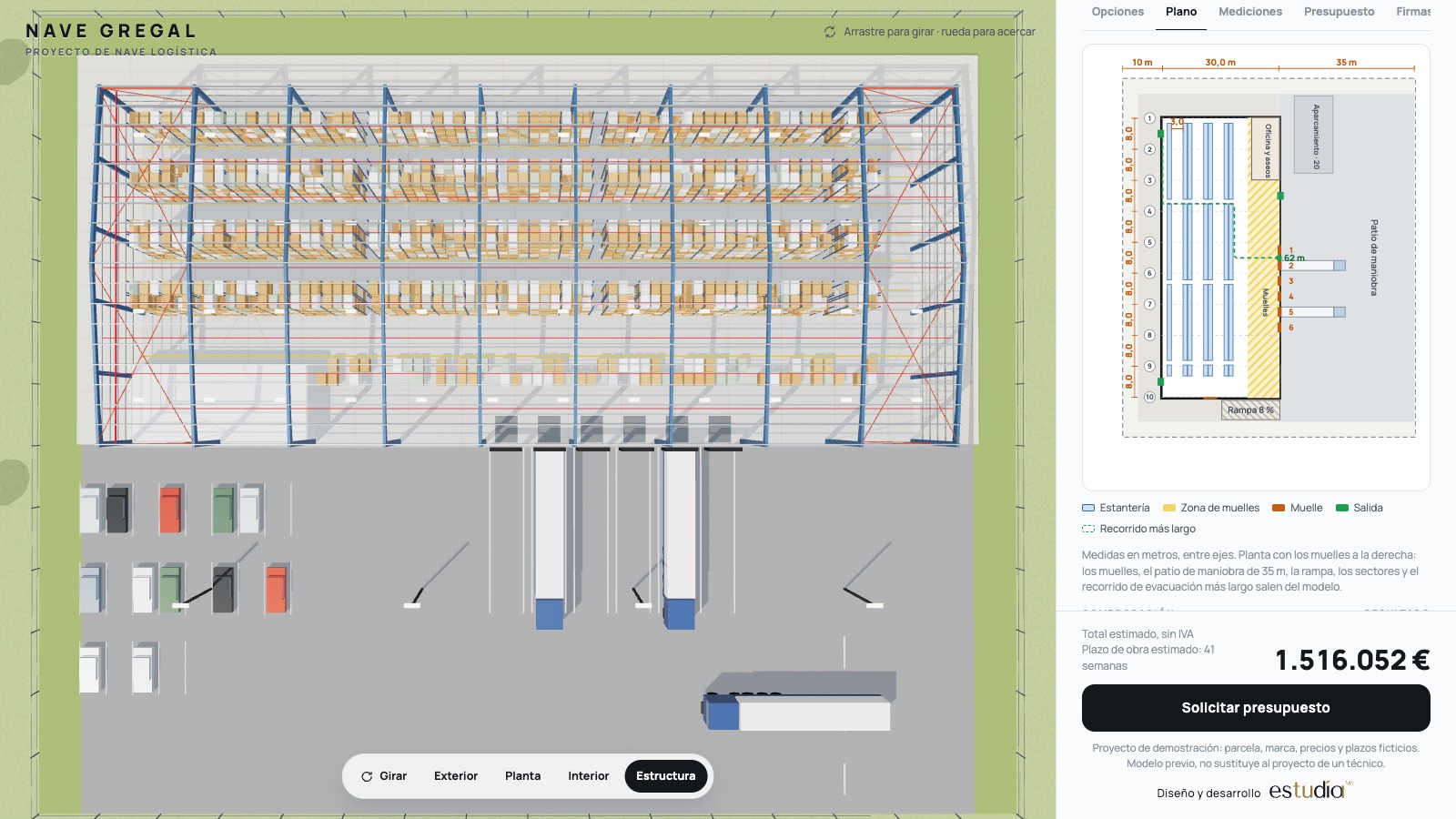The image size is (1456, 819).
Task: Click grid axis marker 10 on the plan
Action: click(1149, 397)
